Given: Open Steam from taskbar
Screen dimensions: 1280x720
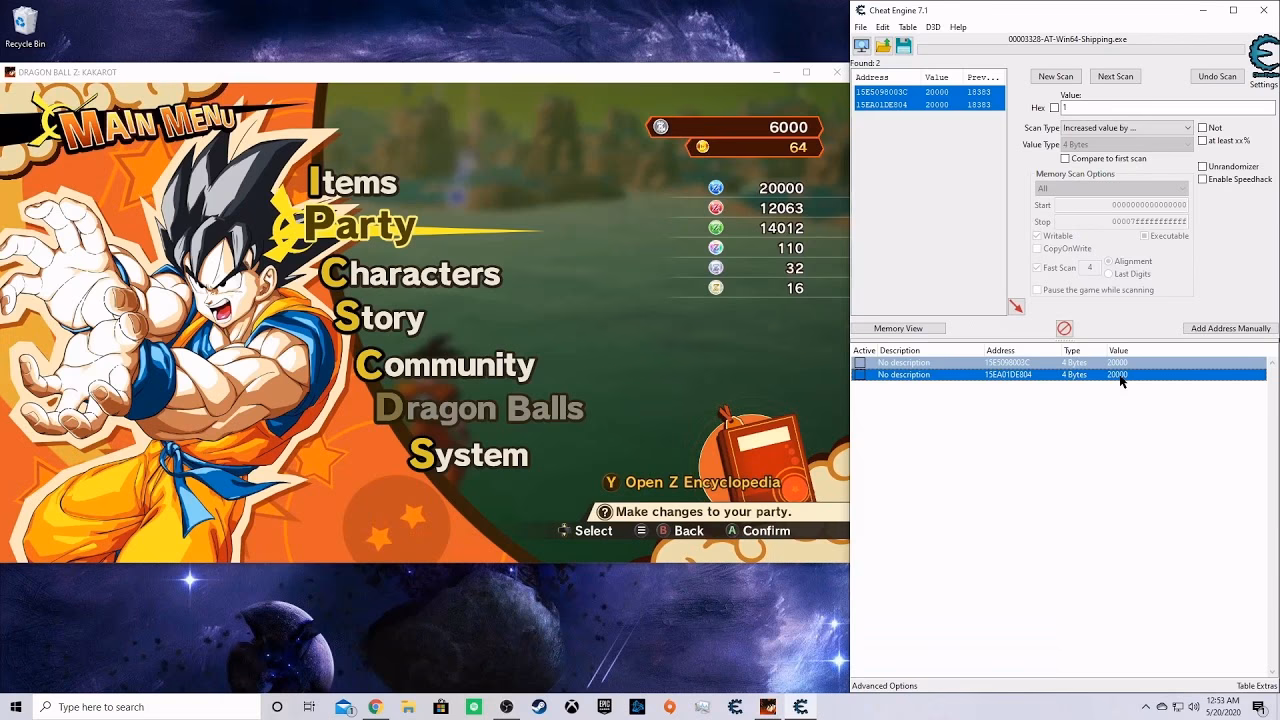Looking at the screenshot, I should point(539,707).
